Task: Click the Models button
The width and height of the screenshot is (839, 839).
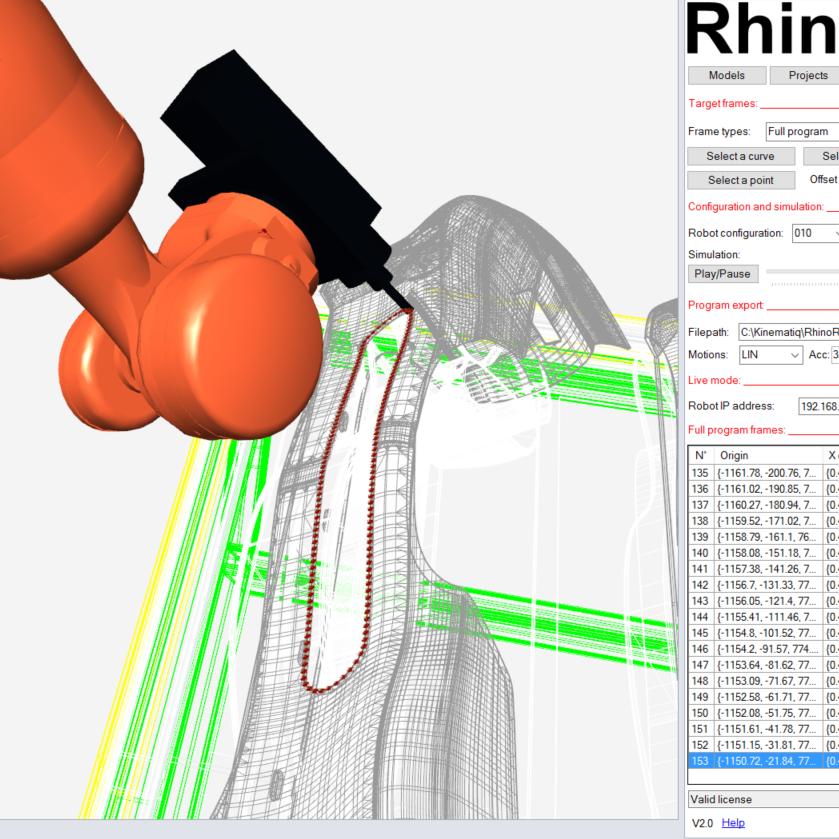Action: pyautogui.click(x=727, y=75)
